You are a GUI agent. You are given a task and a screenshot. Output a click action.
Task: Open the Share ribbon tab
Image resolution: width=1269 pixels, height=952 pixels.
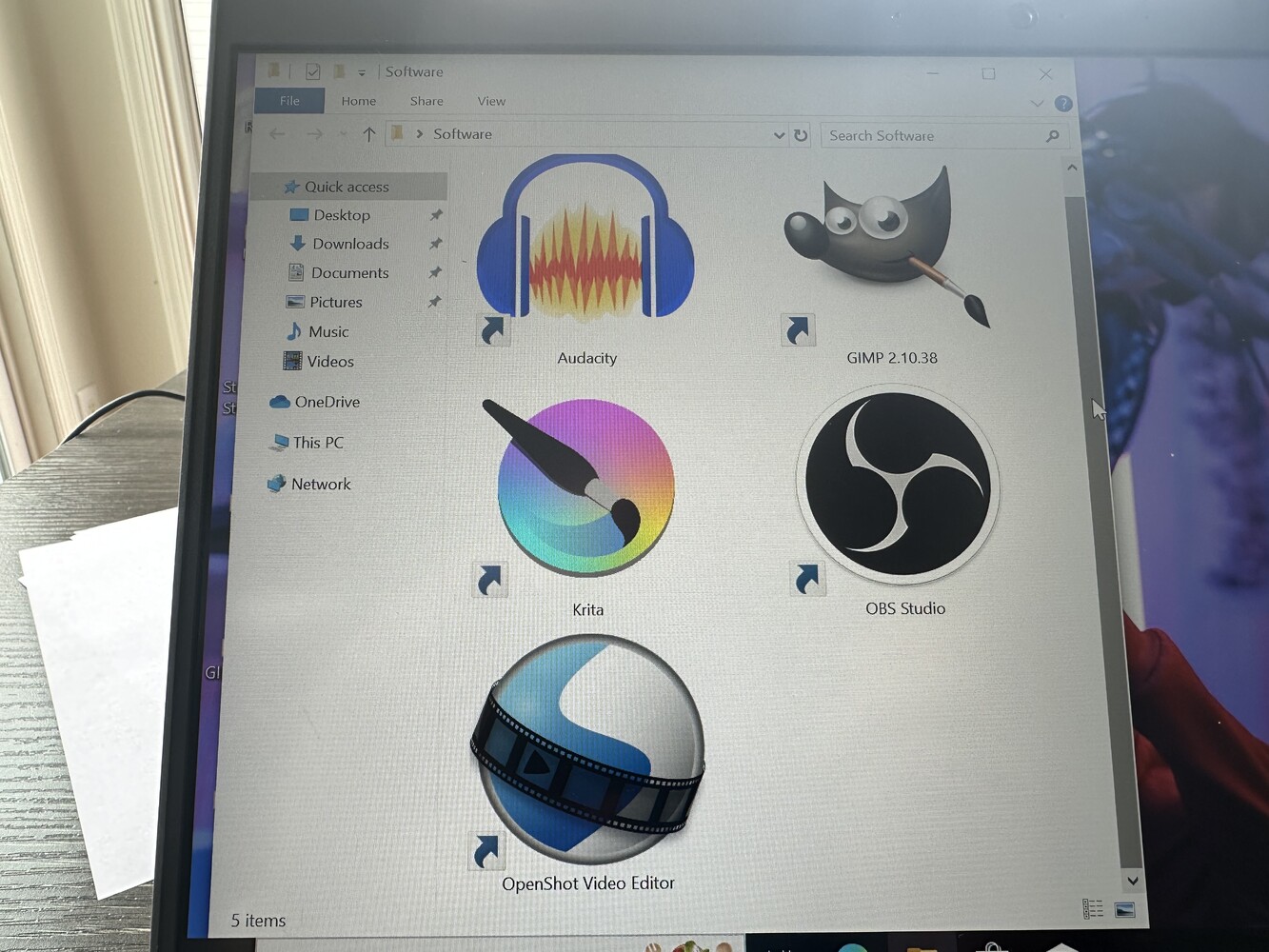426,101
